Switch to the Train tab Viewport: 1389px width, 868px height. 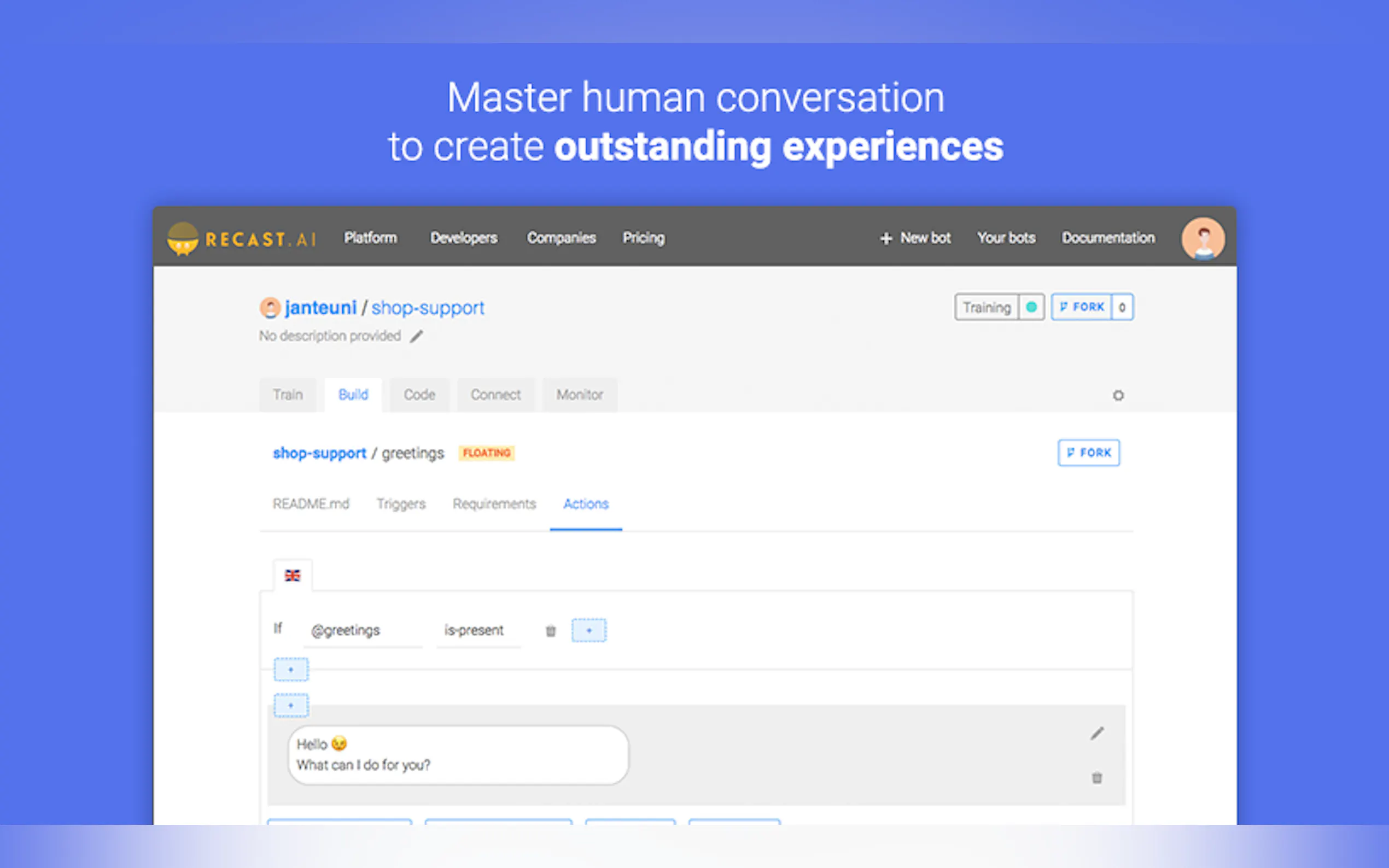288,395
